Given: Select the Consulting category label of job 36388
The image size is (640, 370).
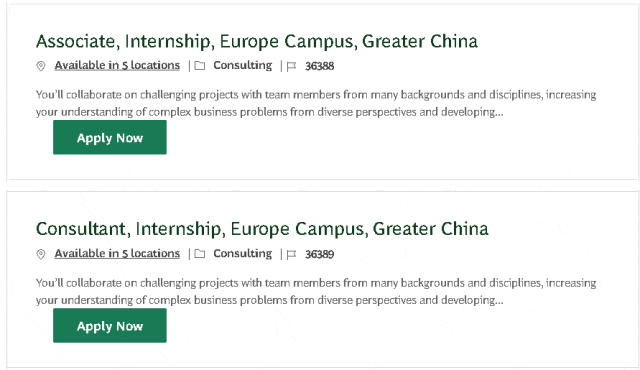Looking at the screenshot, I should pos(242,65).
